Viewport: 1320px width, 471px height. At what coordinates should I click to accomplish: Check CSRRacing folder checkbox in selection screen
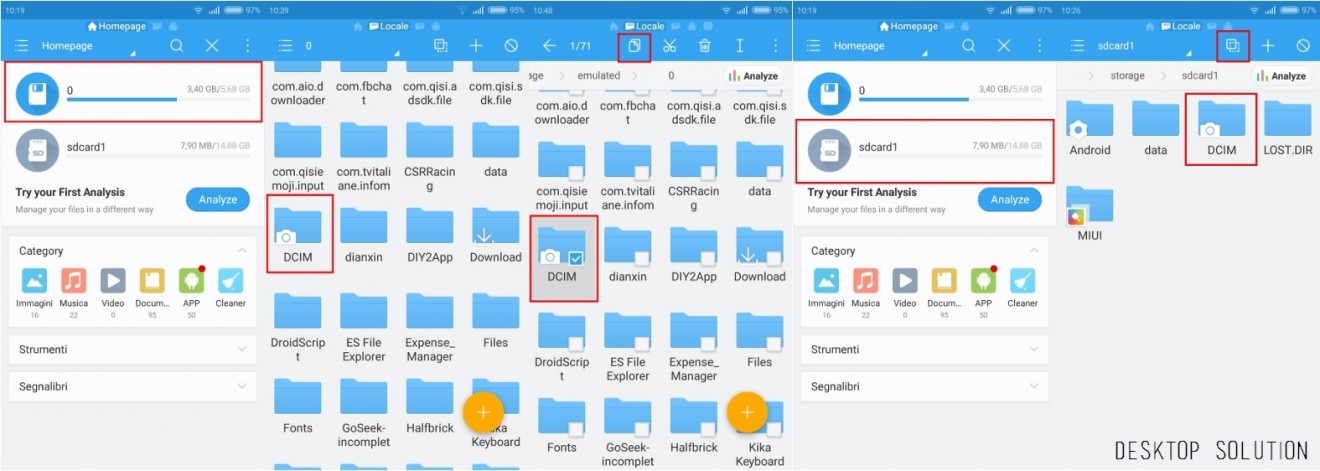708,172
